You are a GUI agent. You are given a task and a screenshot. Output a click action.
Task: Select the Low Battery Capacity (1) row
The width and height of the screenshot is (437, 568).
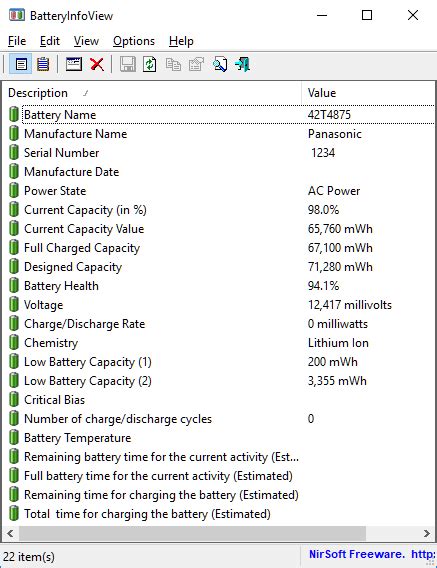[x=218, y=362]
